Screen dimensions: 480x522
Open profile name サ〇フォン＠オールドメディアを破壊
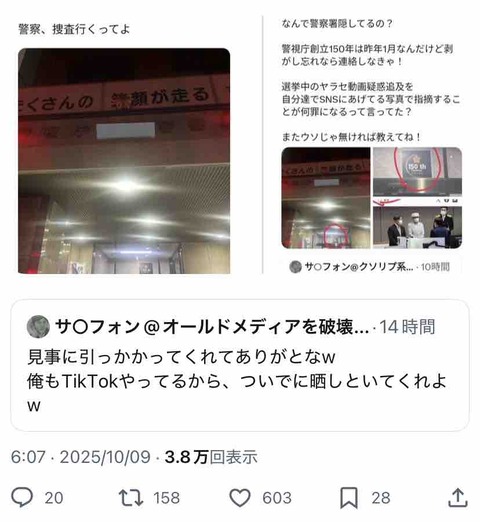[212, 327]
